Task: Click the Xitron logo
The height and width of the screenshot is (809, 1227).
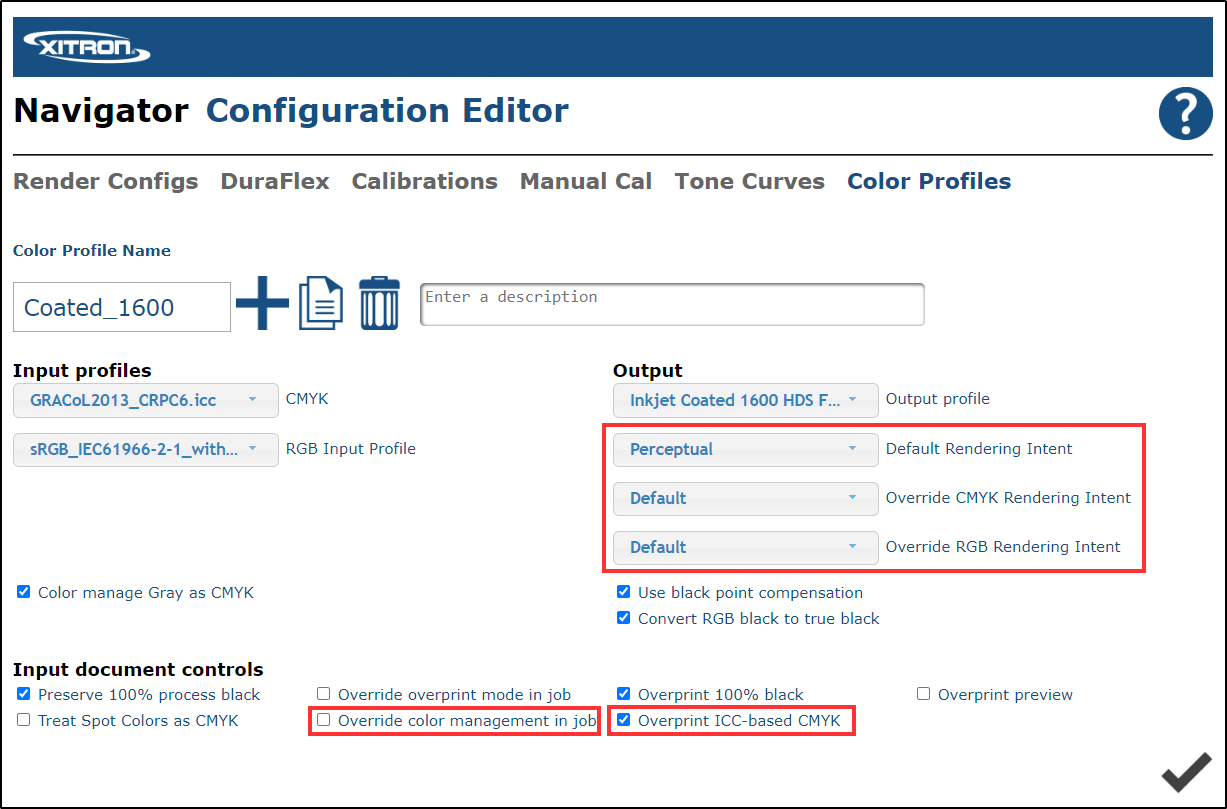Action: click(87, 45)
